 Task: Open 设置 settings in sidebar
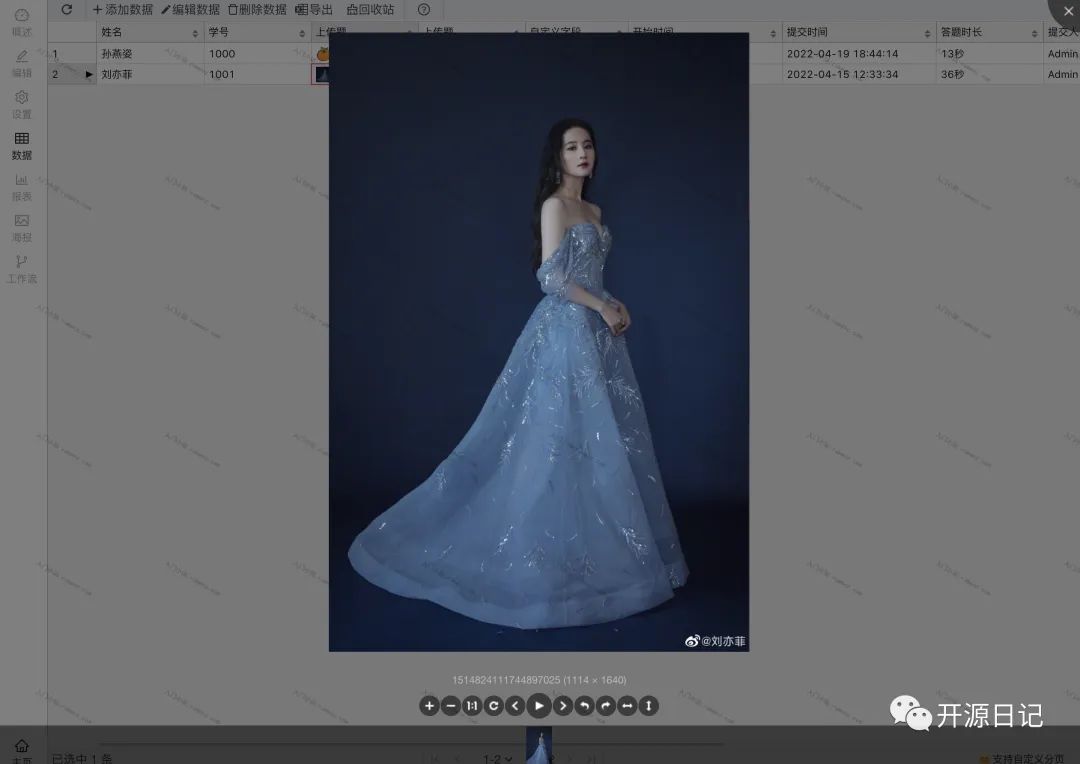pyautogui.click(x=22, y=105)
